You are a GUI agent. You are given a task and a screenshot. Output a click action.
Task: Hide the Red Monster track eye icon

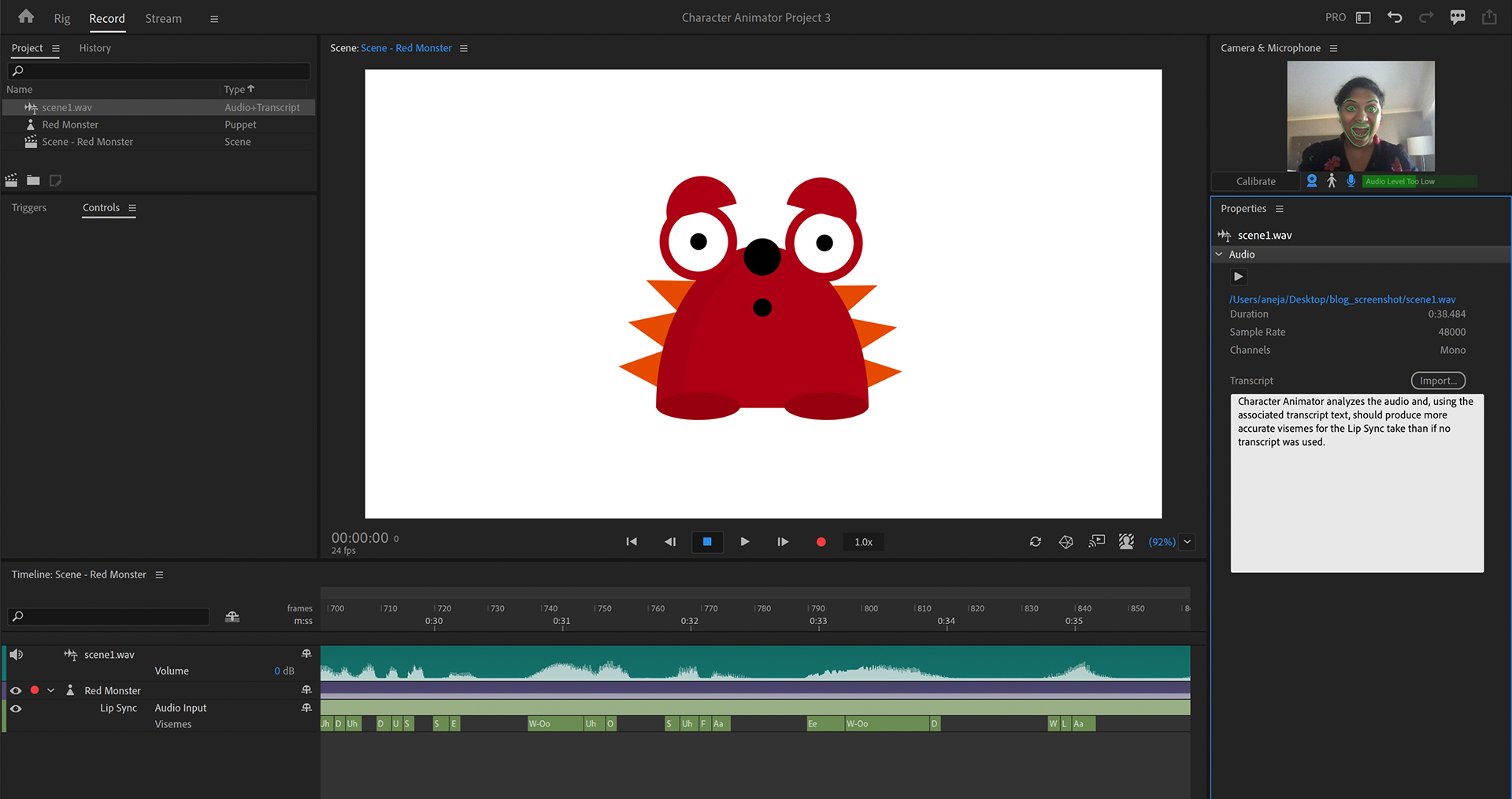coord(16,690)
